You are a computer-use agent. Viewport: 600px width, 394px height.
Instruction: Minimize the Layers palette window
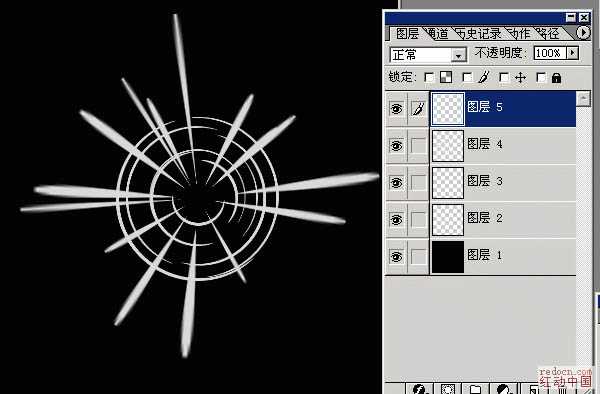click(x=571, y=17)
